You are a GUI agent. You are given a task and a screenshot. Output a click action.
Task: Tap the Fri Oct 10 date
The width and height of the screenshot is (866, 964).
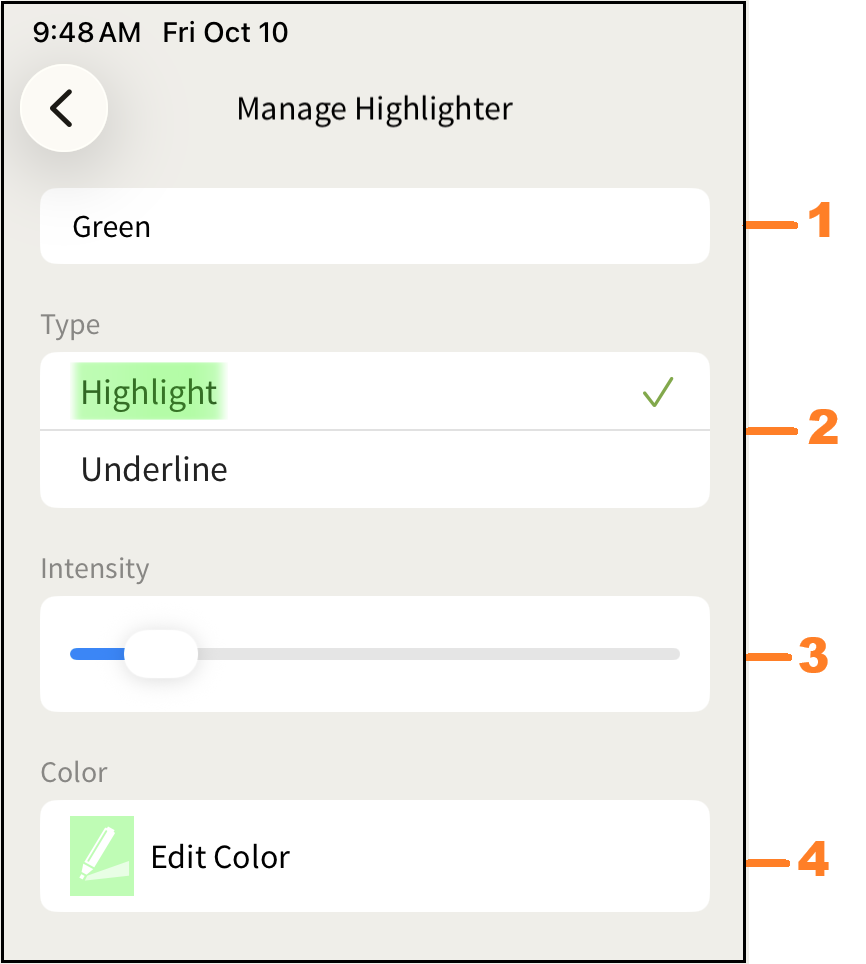(x=225, y=33)
